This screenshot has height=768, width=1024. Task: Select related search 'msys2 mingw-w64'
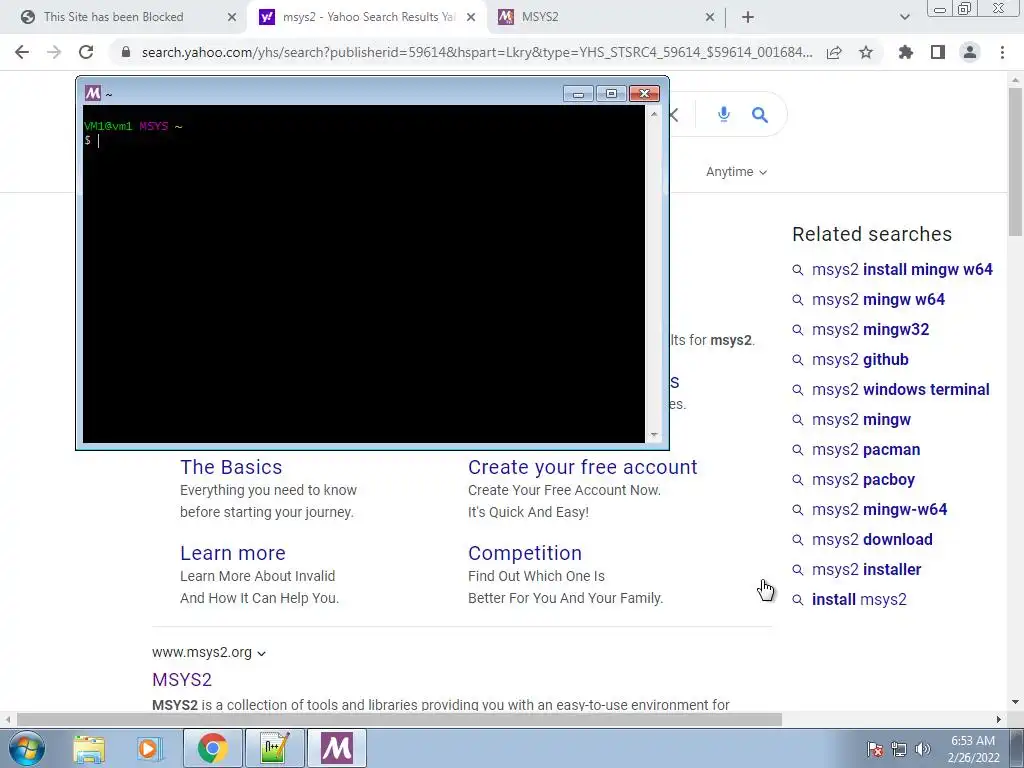pyautogui.click(x=879, y=510)
